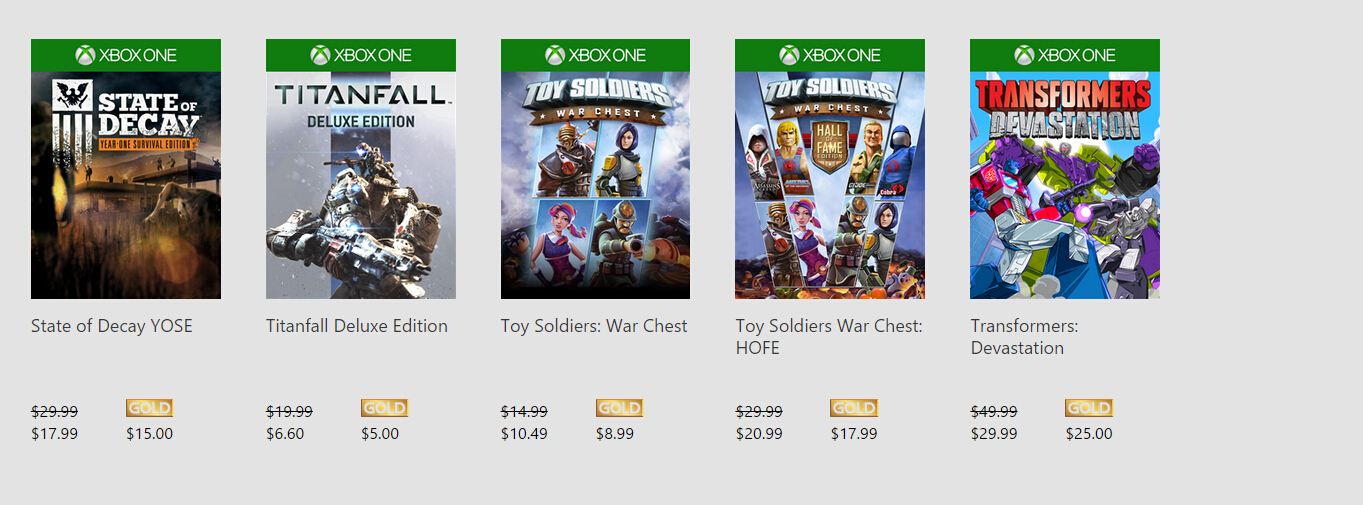Click the Titanfall Deluxe Edition title link

coord(357,326)
